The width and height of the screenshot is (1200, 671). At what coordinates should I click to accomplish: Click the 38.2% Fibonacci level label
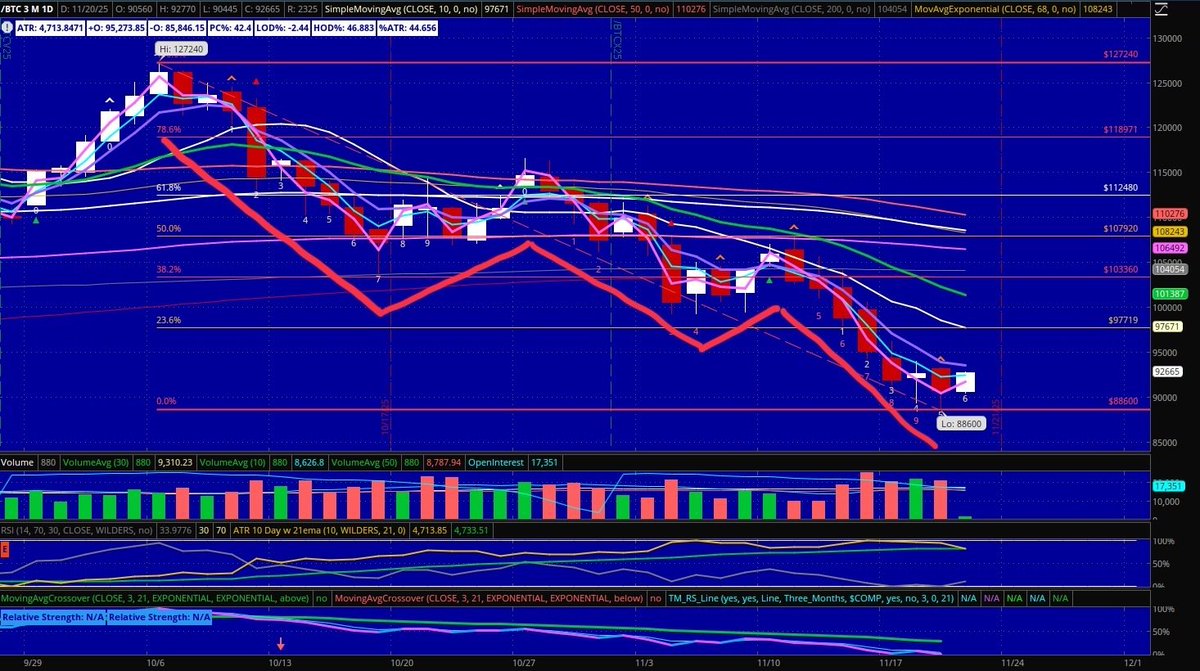168,269
